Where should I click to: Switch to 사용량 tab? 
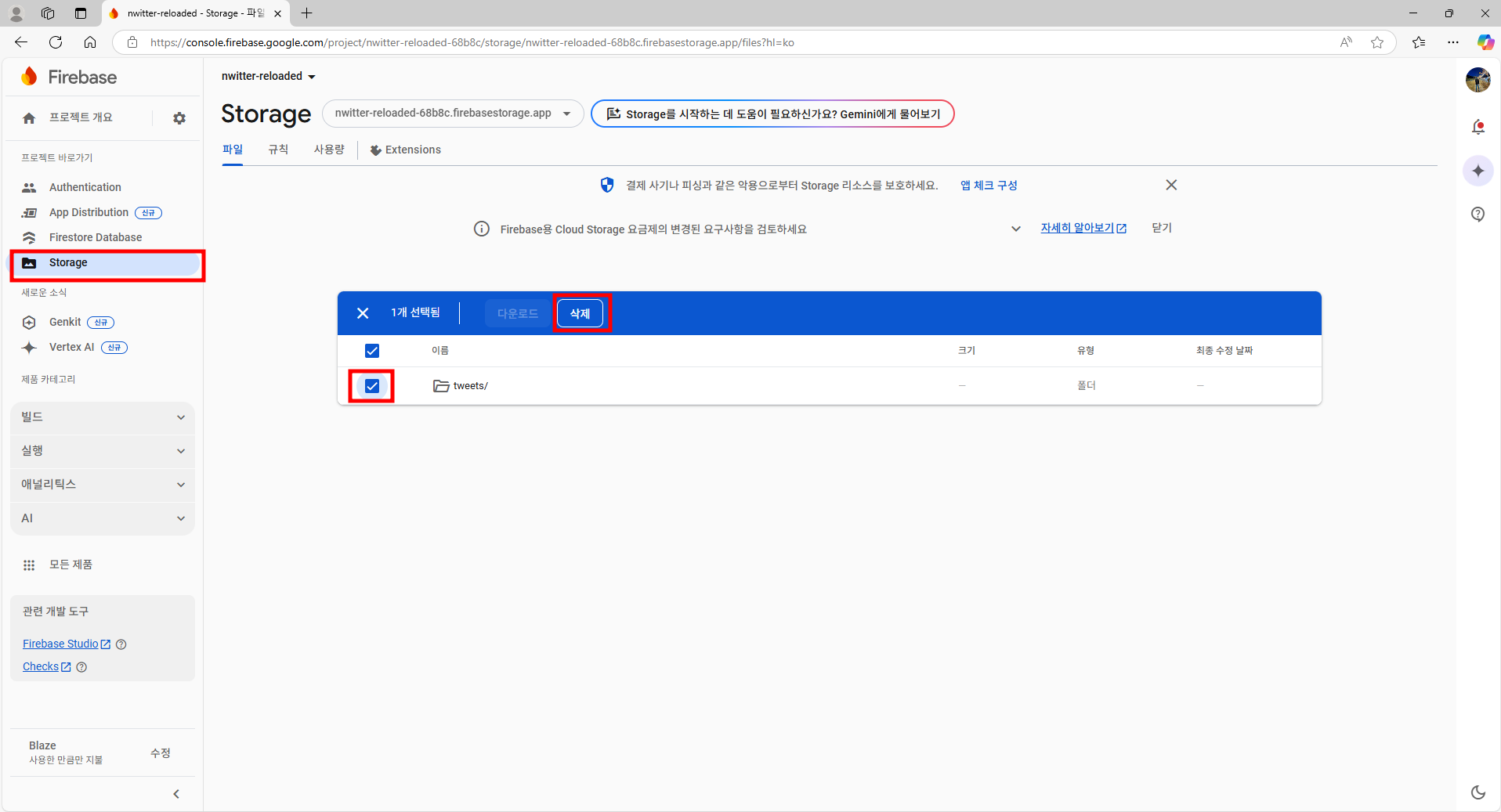coord(329,150)
